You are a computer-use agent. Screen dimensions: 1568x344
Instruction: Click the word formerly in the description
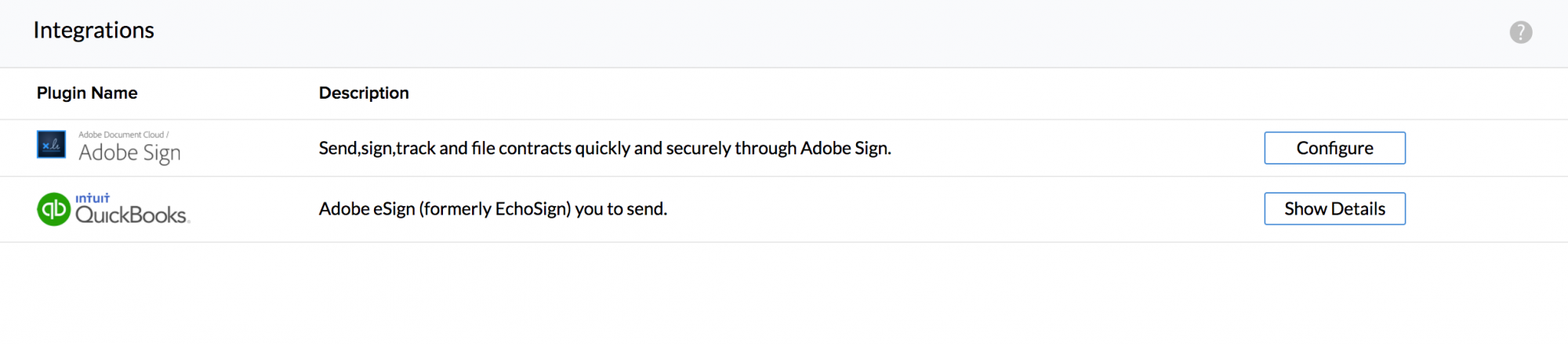450,209
